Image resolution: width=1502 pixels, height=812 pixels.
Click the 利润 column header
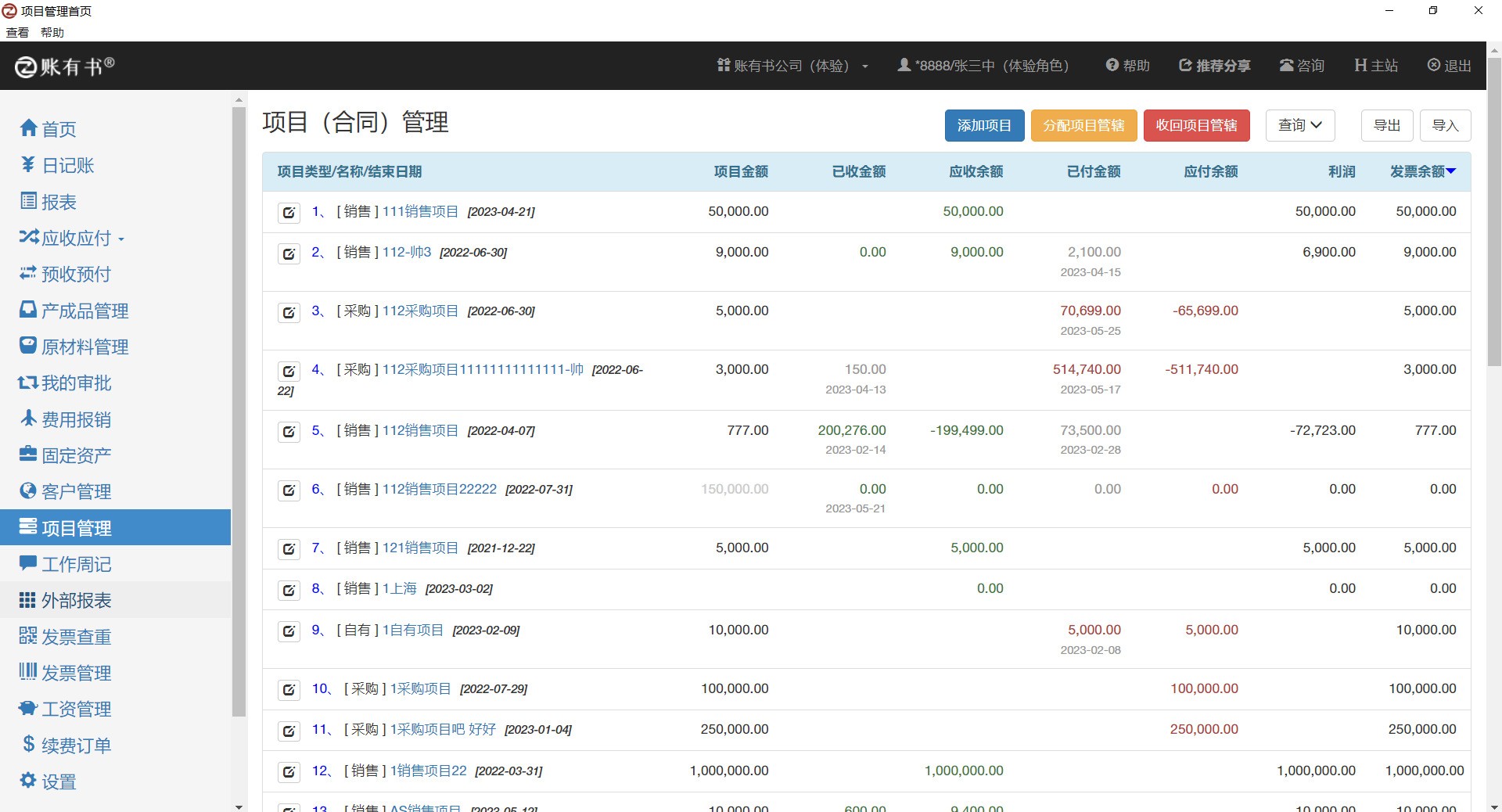click(1342, 171)
